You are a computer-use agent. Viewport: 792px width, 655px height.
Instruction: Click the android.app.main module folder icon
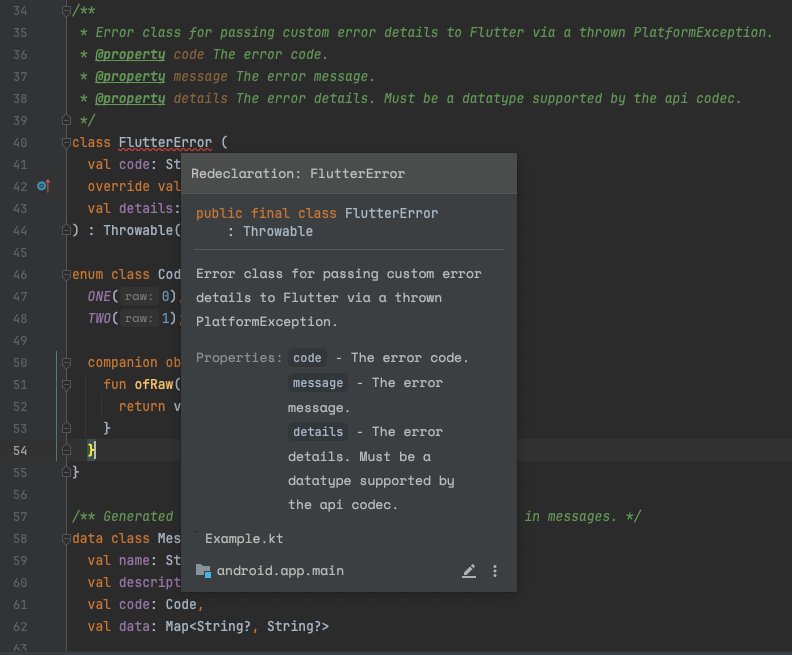point(203,571)
